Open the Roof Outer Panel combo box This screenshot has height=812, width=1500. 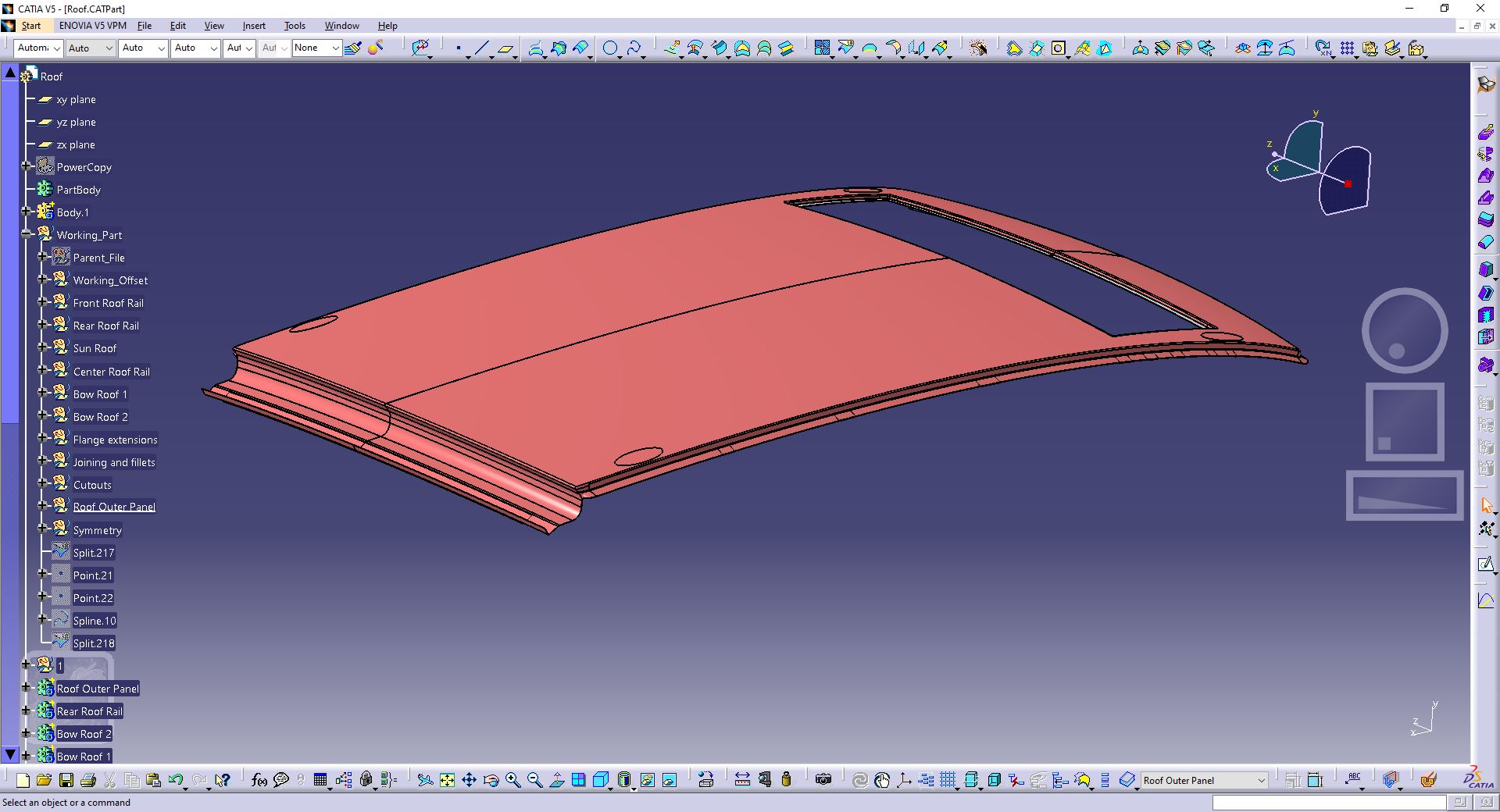[1203, 780]
